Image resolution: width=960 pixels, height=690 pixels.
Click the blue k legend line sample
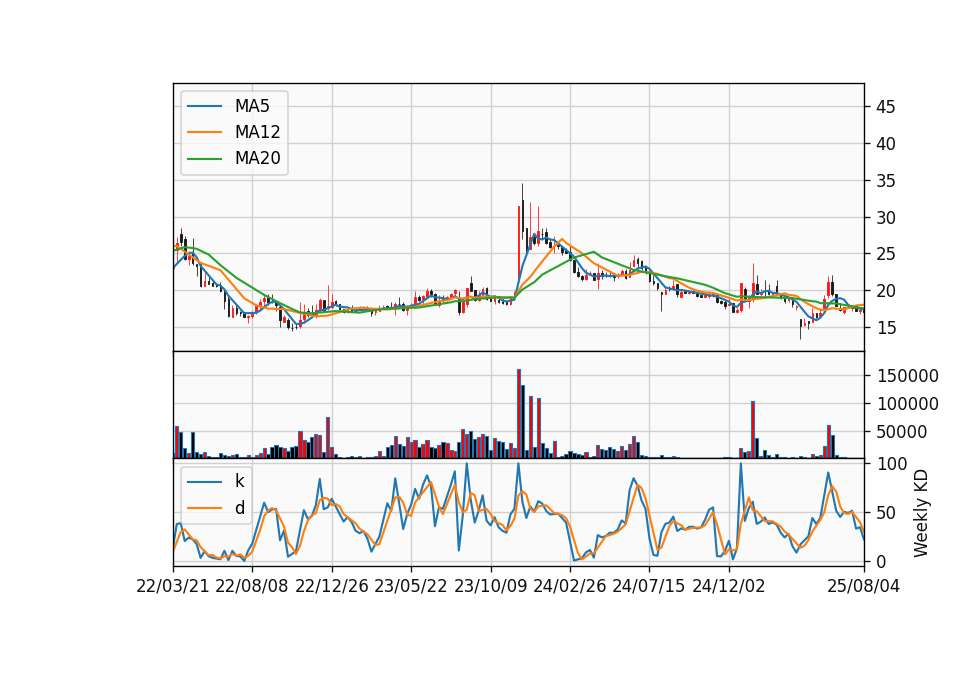204,482
